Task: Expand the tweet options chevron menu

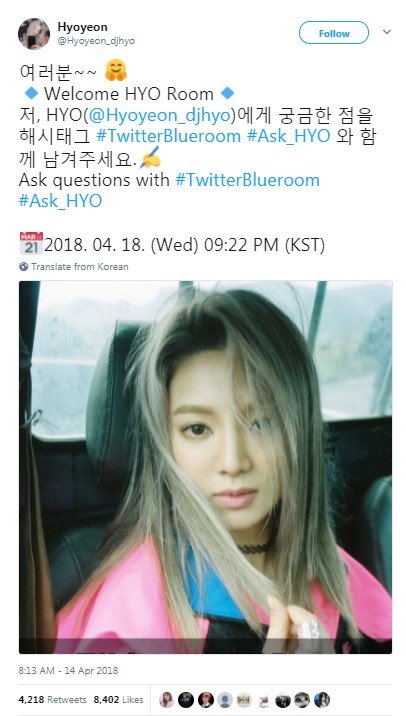Action: 387,32
